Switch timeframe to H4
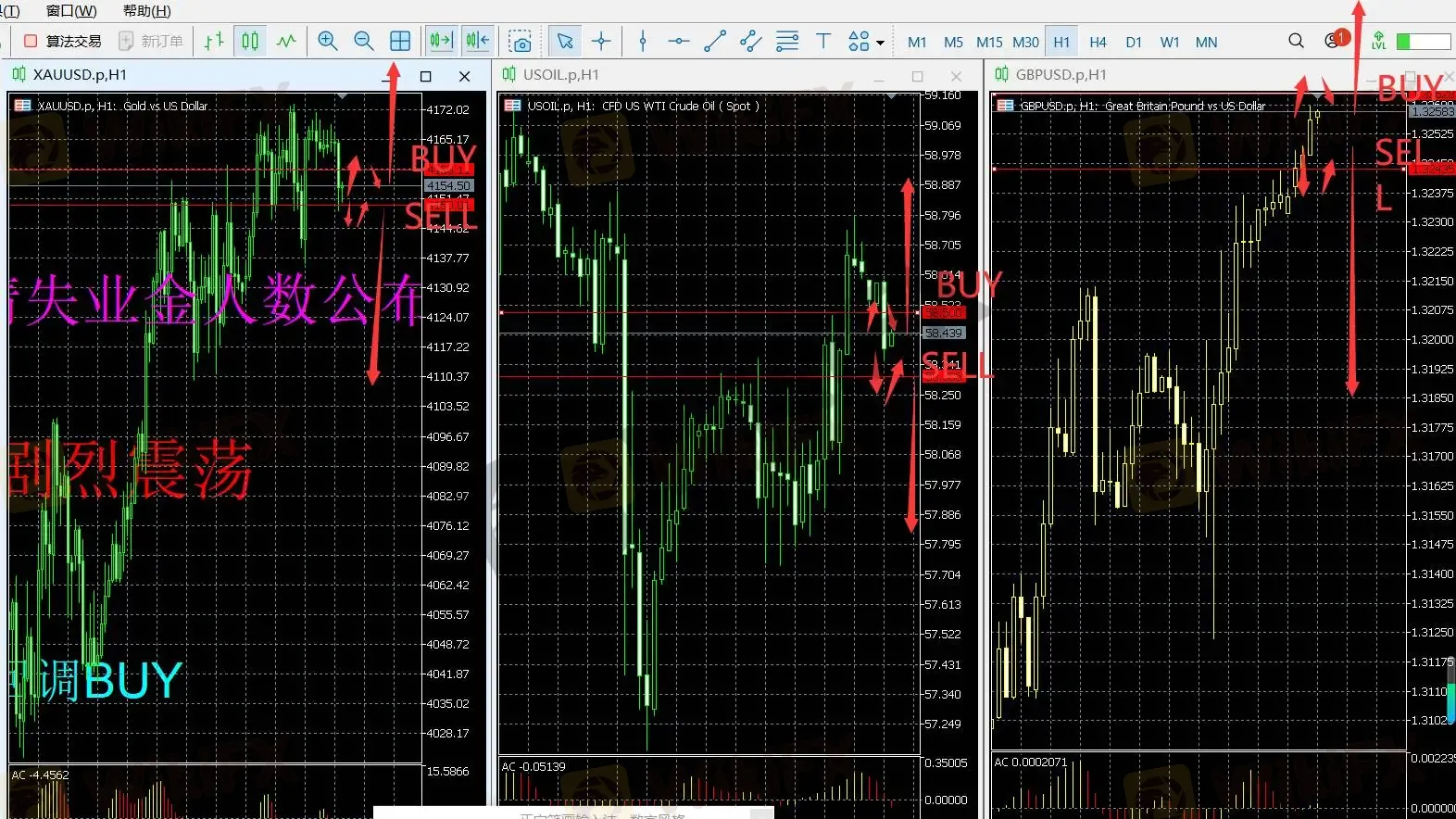Screen dimensions: 1456x819 coord(1098,42)
